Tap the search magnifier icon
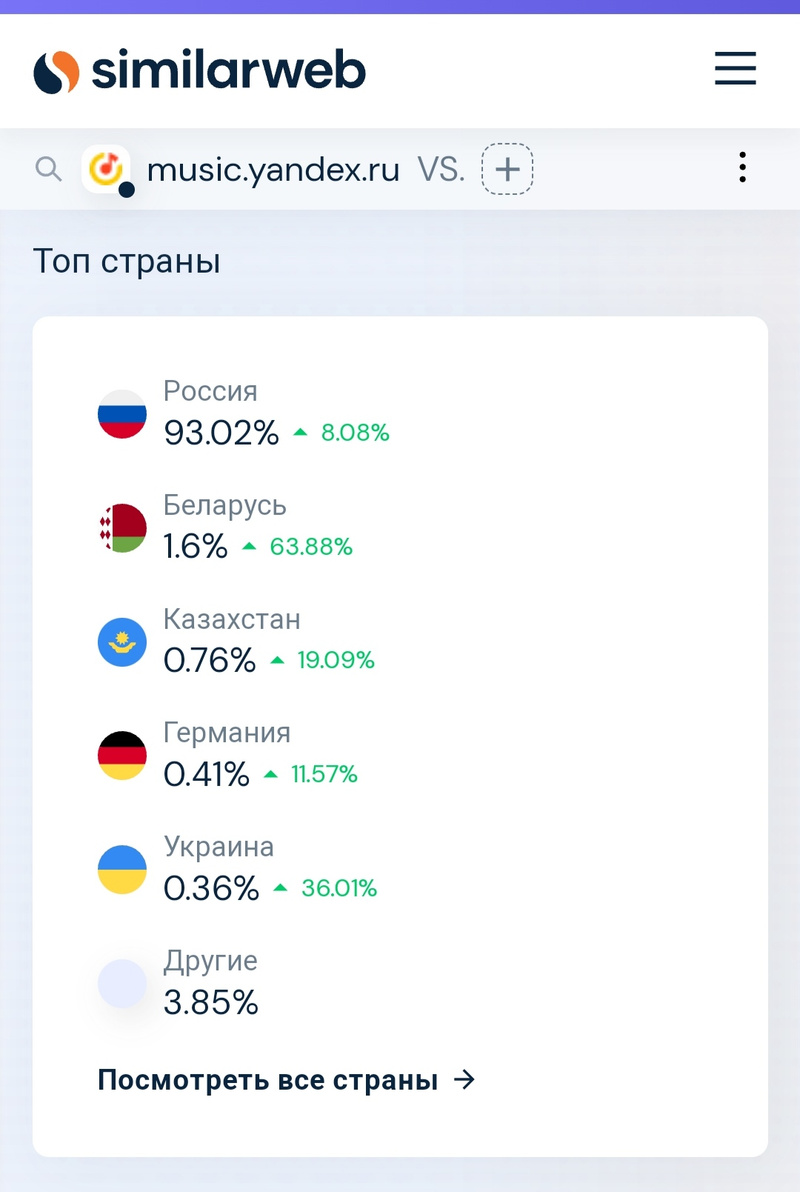Image resolution: width=800 pixels, height=1192 pixels. (48, 168)
